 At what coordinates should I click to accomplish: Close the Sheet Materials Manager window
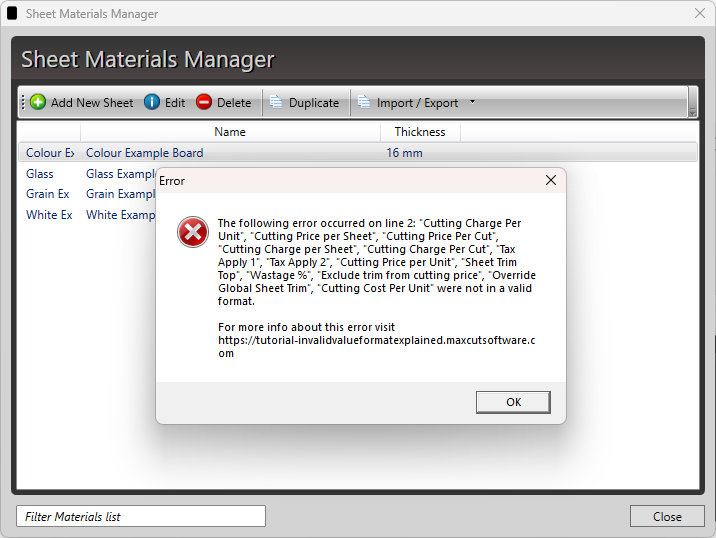click(x=700, y=14)
